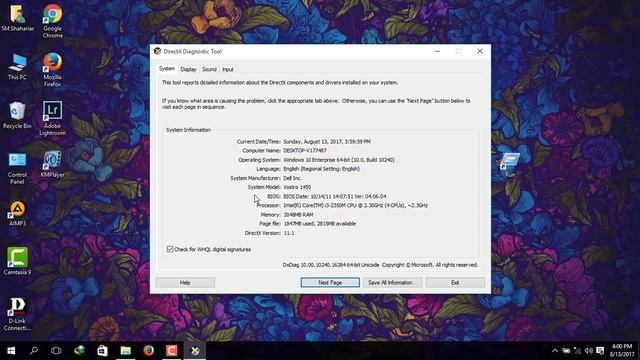This screenshot has height=360, width=640.
Task: Show hidden system tray icons
Action: (555, 351)
